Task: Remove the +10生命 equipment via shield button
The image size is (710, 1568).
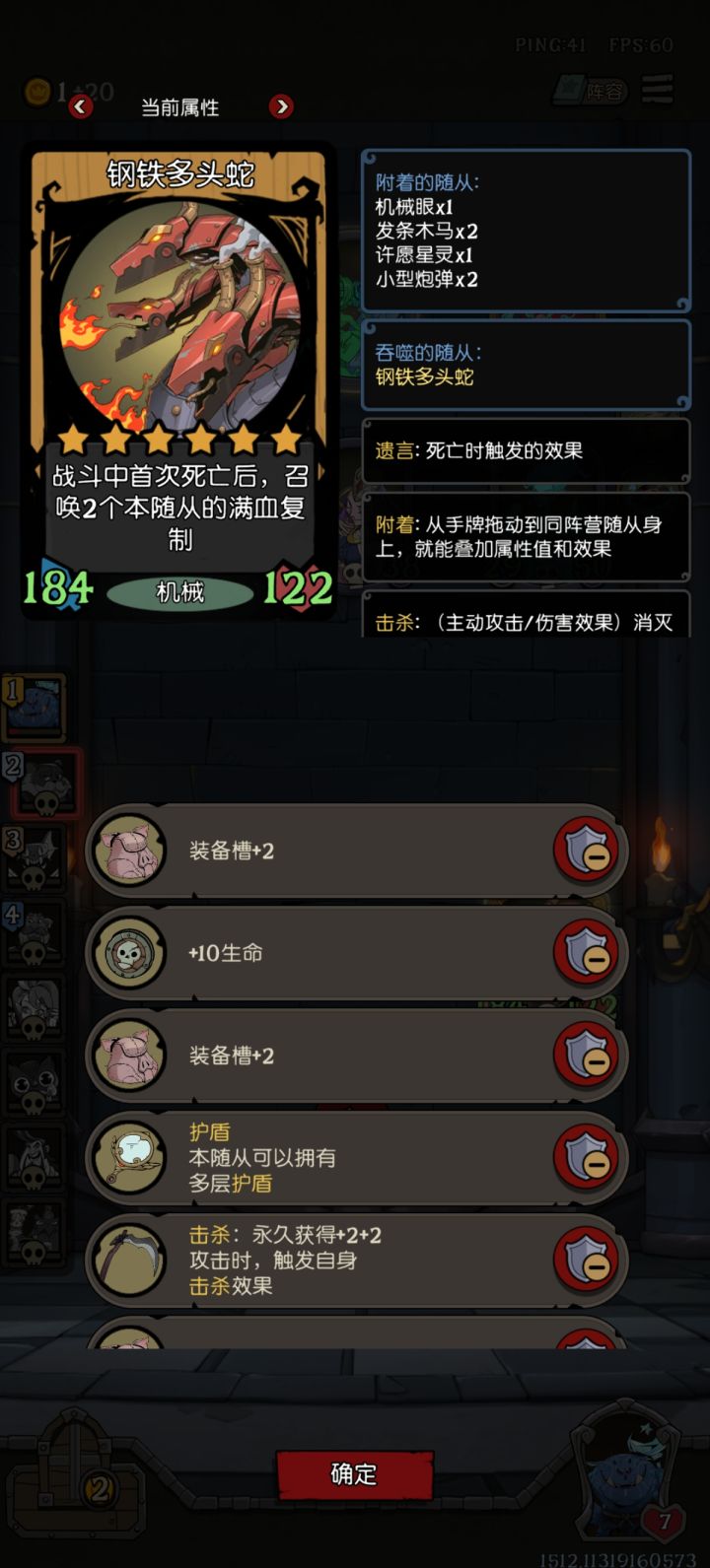Action: tap(588, 953)
